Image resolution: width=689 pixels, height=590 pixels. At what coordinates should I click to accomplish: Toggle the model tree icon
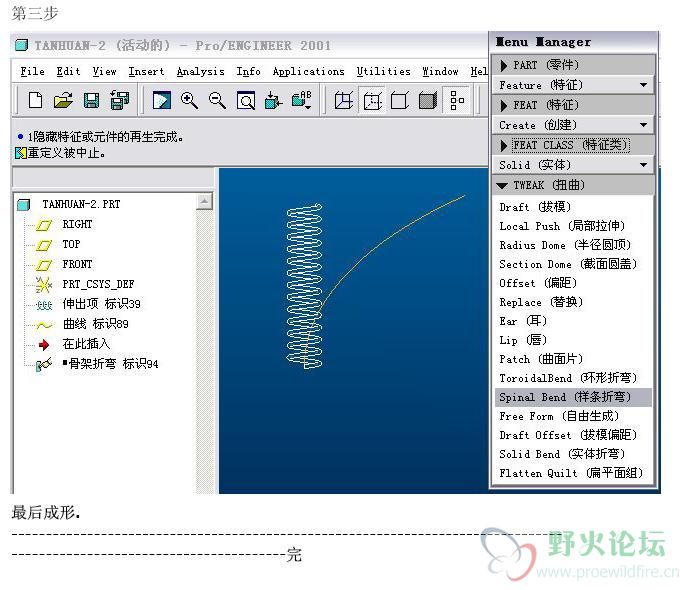[x=457, y=101]
